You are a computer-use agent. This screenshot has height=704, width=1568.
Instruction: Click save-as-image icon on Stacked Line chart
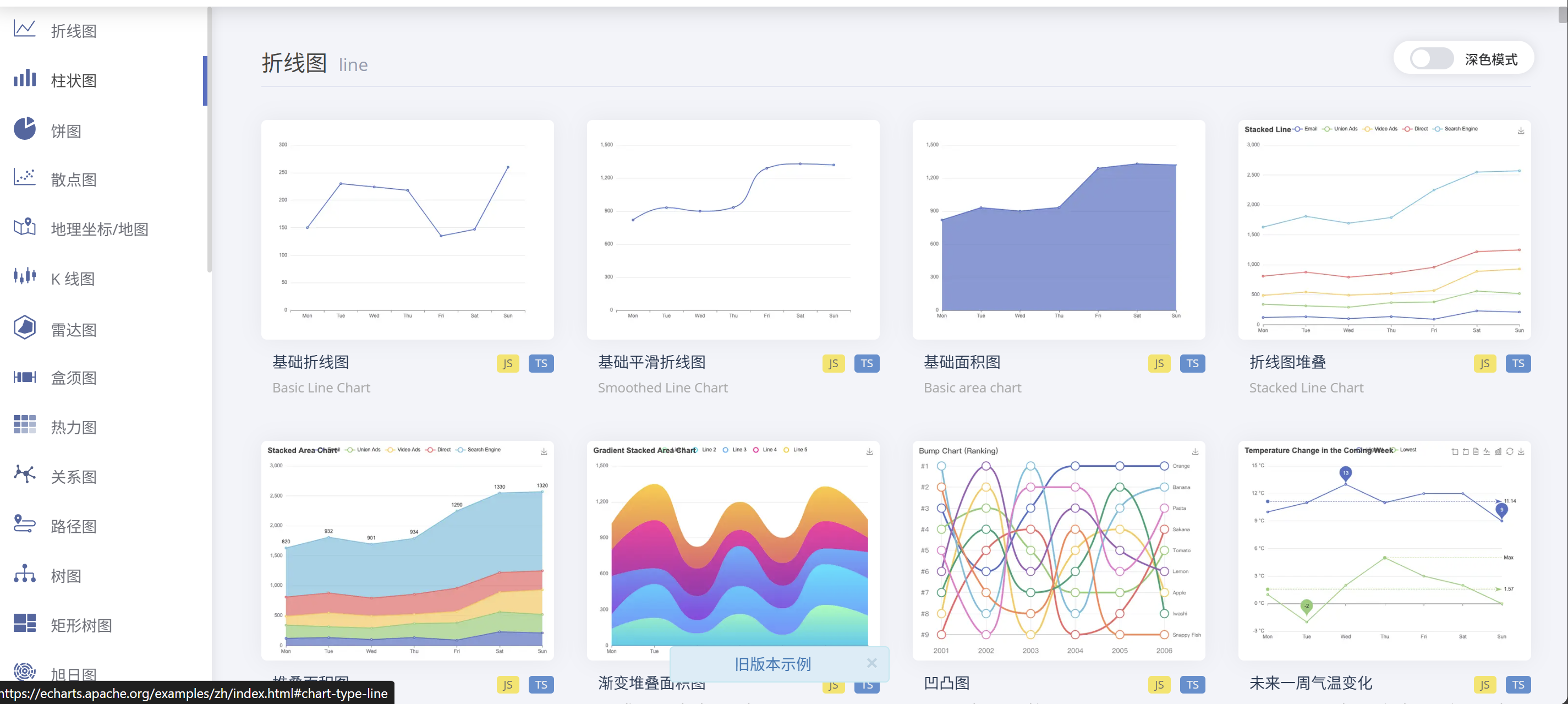click(x=1521, y=130)
